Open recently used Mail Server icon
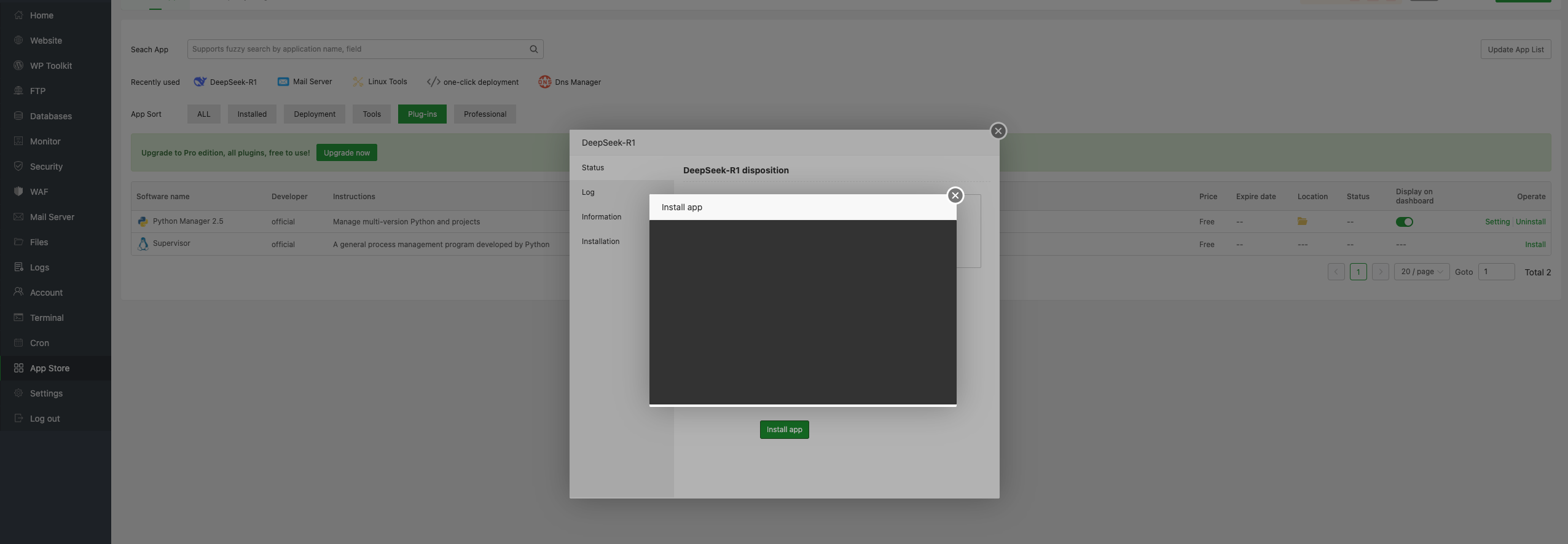1568x544 pixels. point(283,82)
